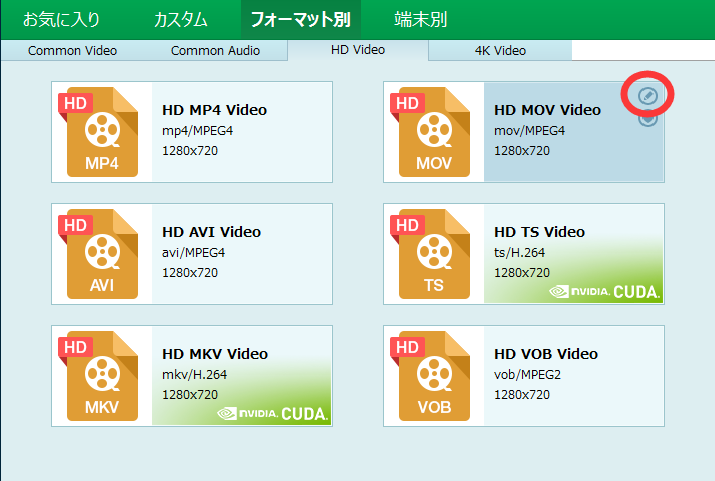Click the HD AVI Video title
Viewport: 715px width, 481px height.
click(x=212, y=232)
